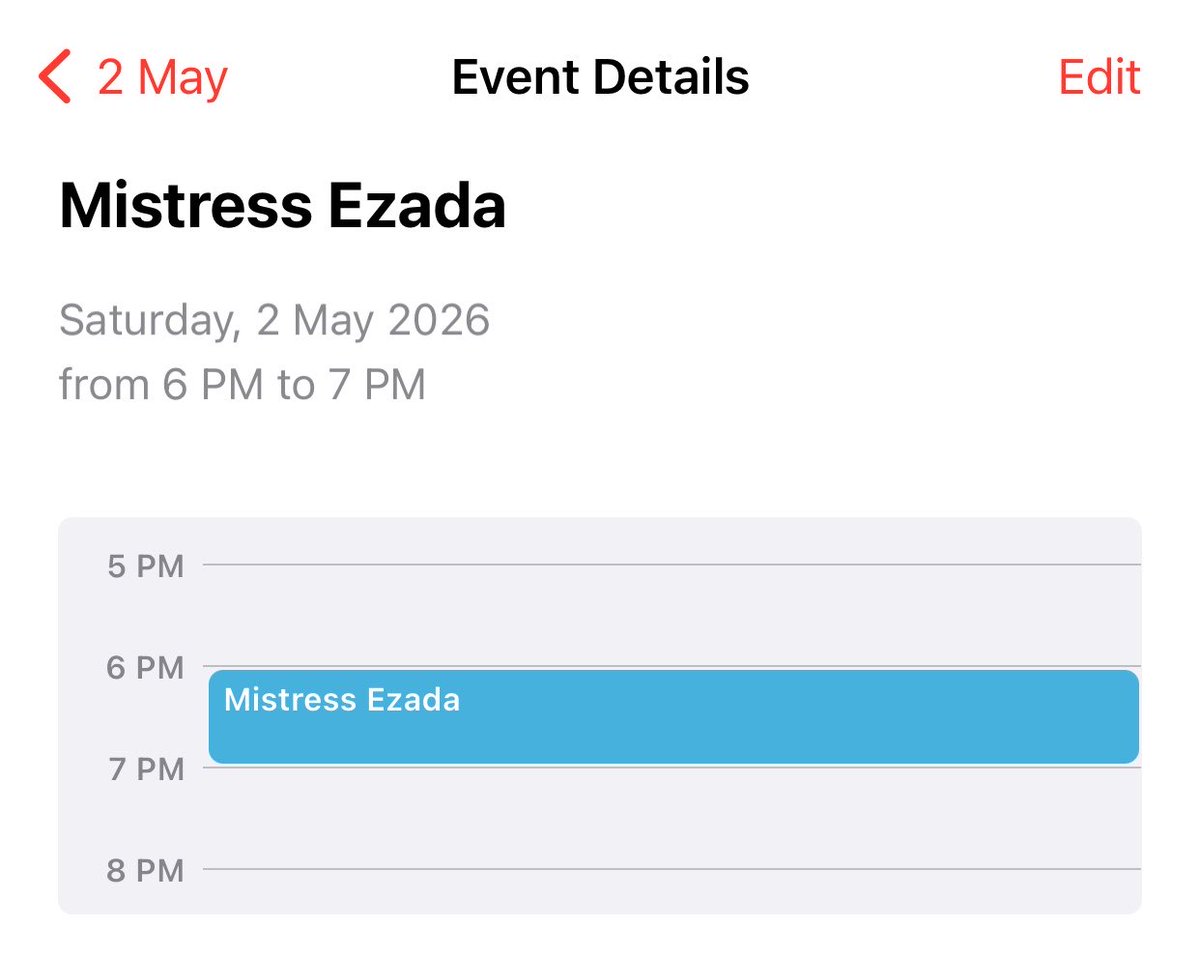The height and width of the screenshot is (957, 1200).
Task: Click empty slot between 7 PM and 8 PM
Action: (671, 818)
